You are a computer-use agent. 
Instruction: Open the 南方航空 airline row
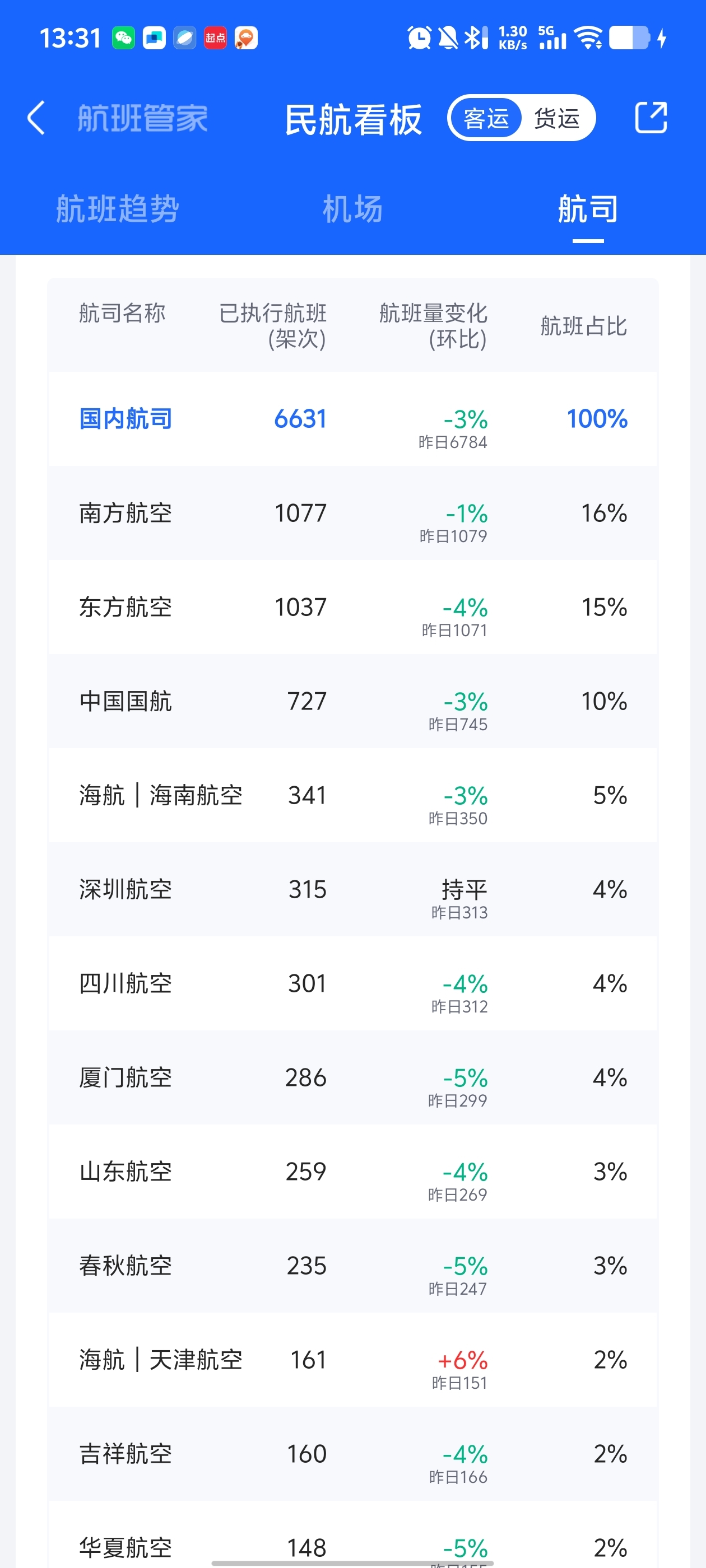point(352,513)
